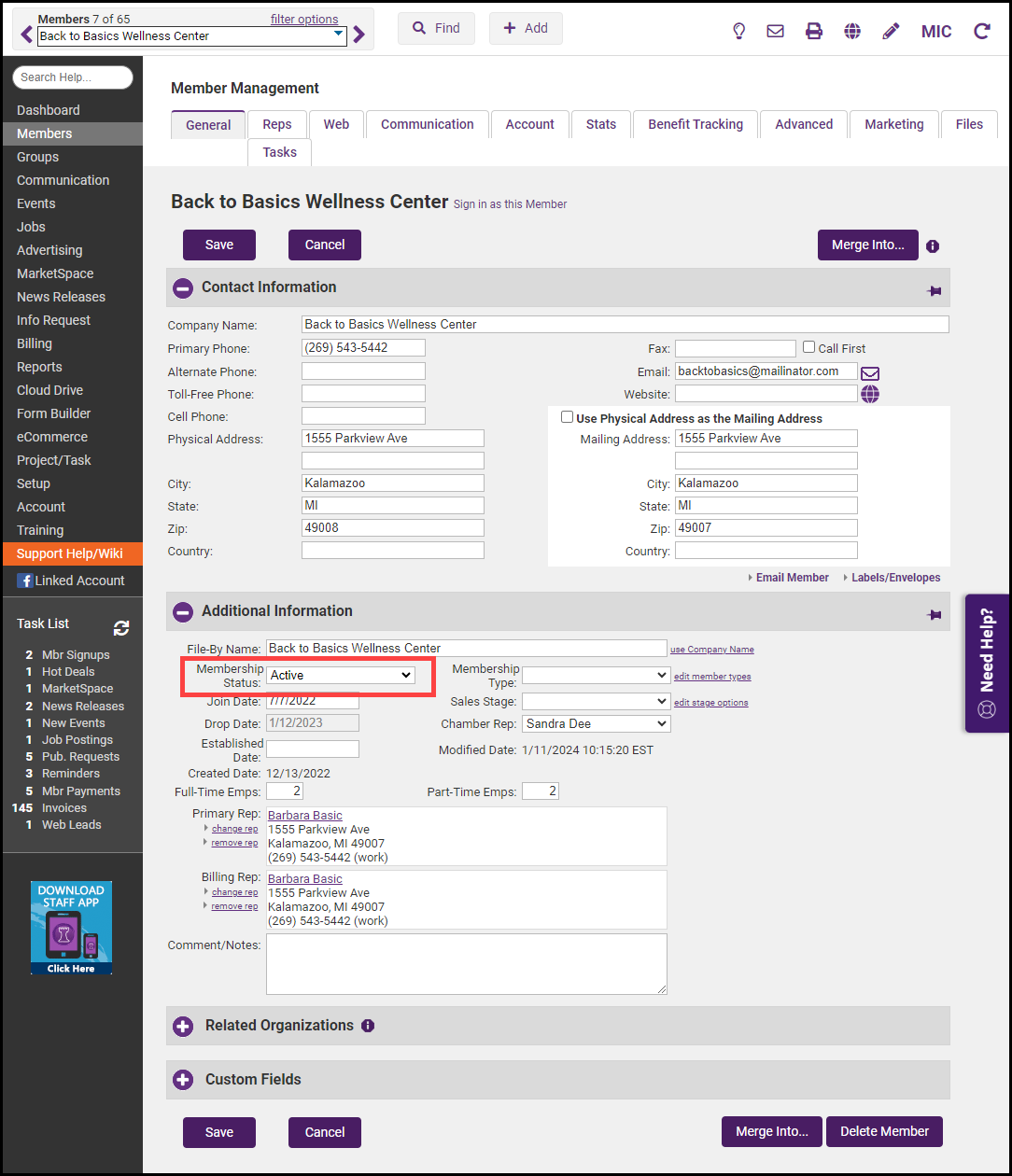Screen dimensions: 1012x1176
Task: Enable the Call First checkbox
Action: click(809, 347)
